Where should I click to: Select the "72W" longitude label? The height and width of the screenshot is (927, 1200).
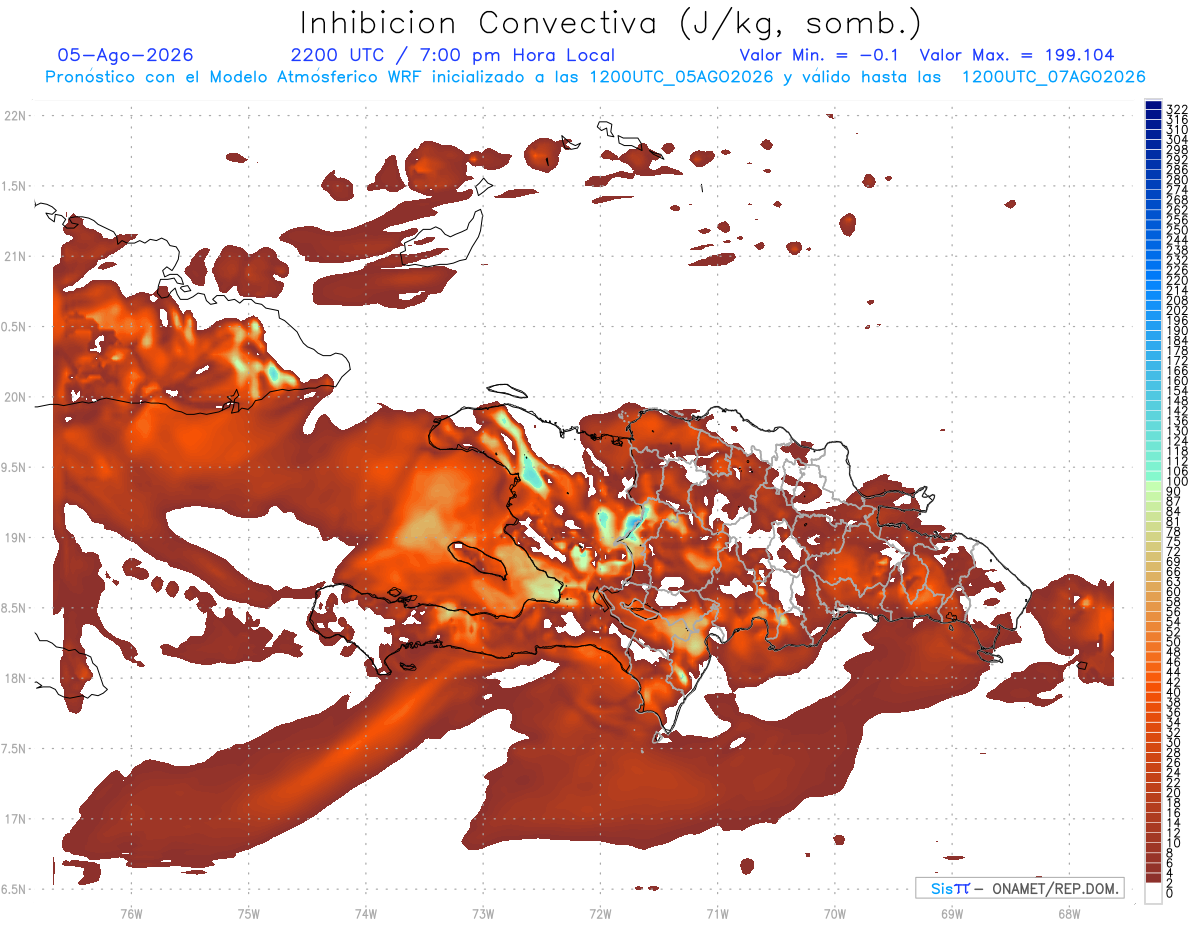600,913
